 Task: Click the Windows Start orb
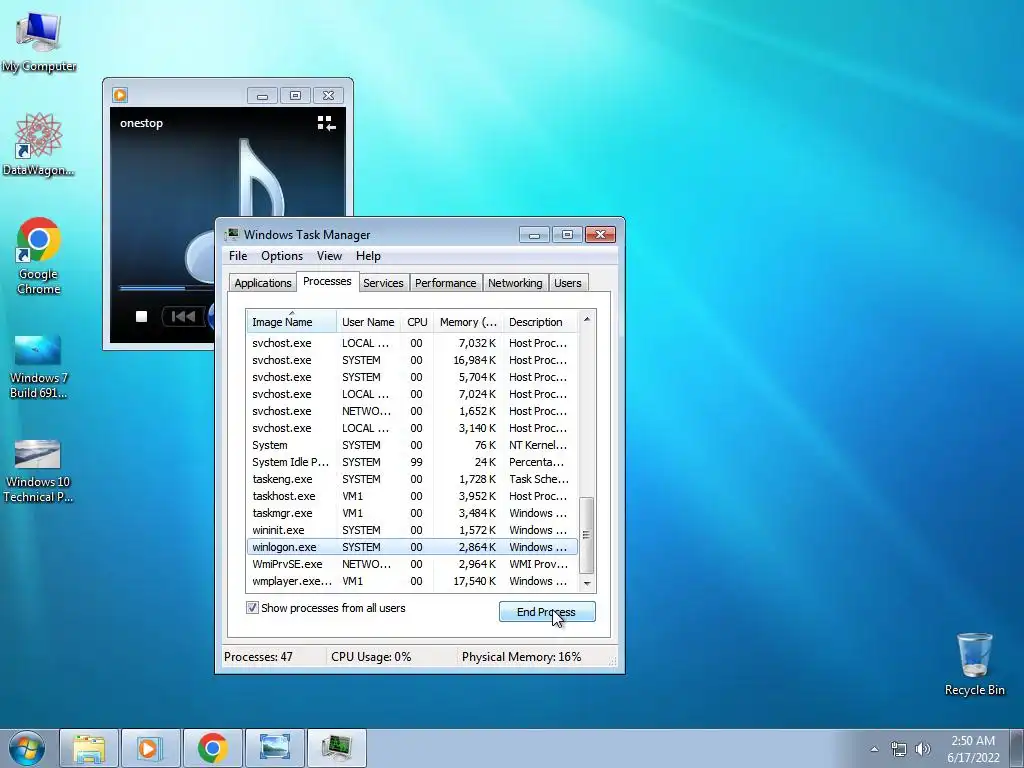[x=26, y=748]
